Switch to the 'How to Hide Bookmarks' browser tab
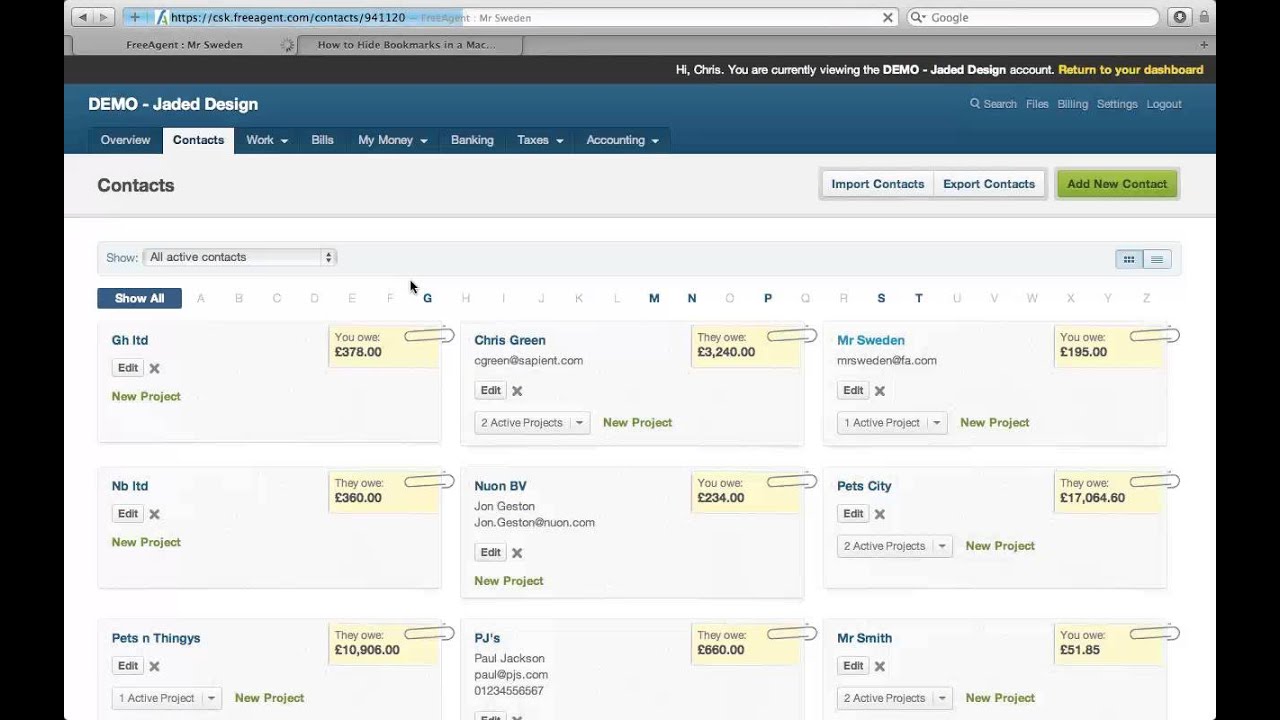Image resolution: width=1280 pixels, height=720 pixels. point(410,45)
